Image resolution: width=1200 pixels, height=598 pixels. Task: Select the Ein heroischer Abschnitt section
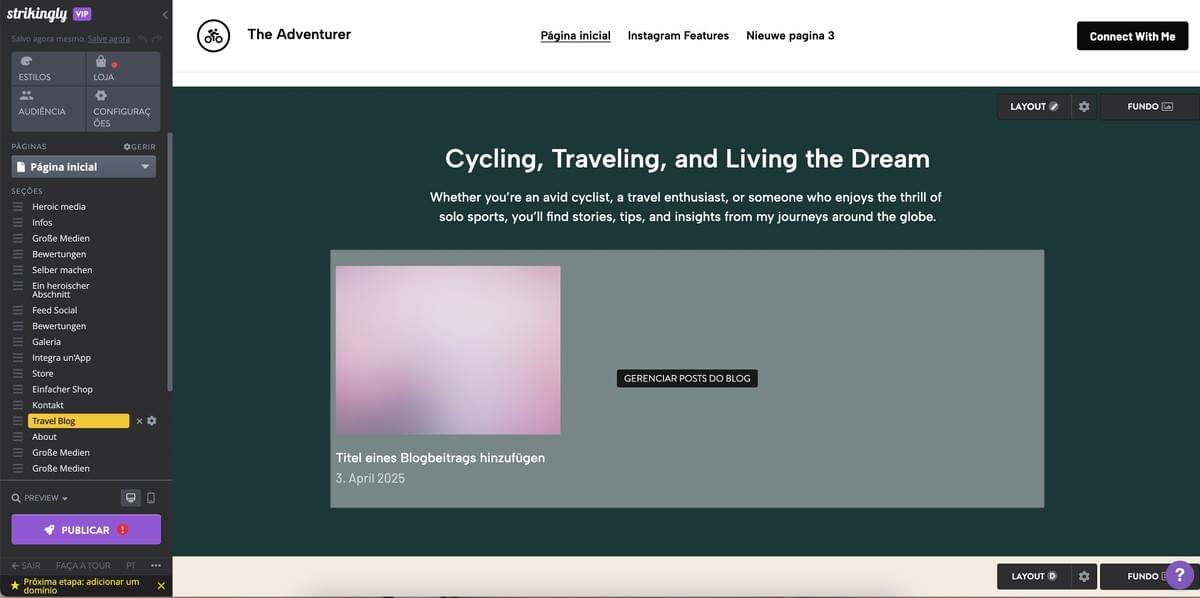[x=61, y=290]
